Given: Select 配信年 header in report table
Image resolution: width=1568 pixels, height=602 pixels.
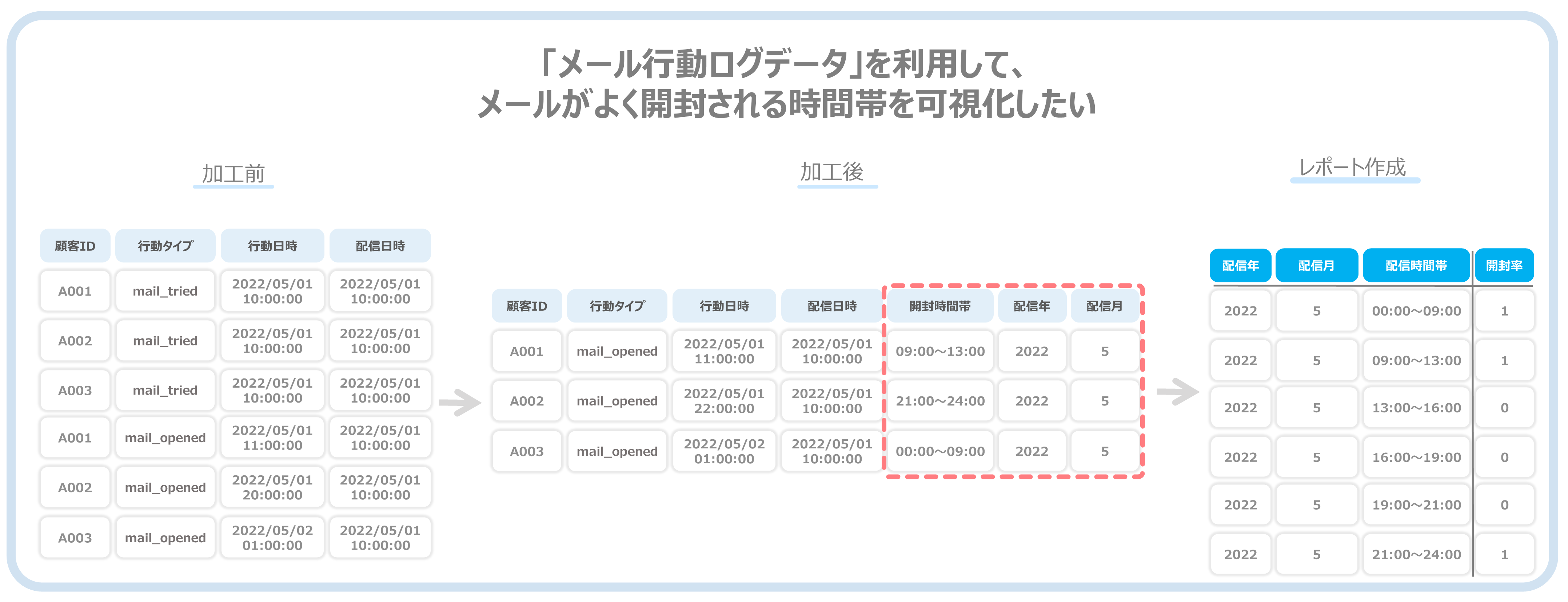Looking at the screenshot, I should 1240,266.
